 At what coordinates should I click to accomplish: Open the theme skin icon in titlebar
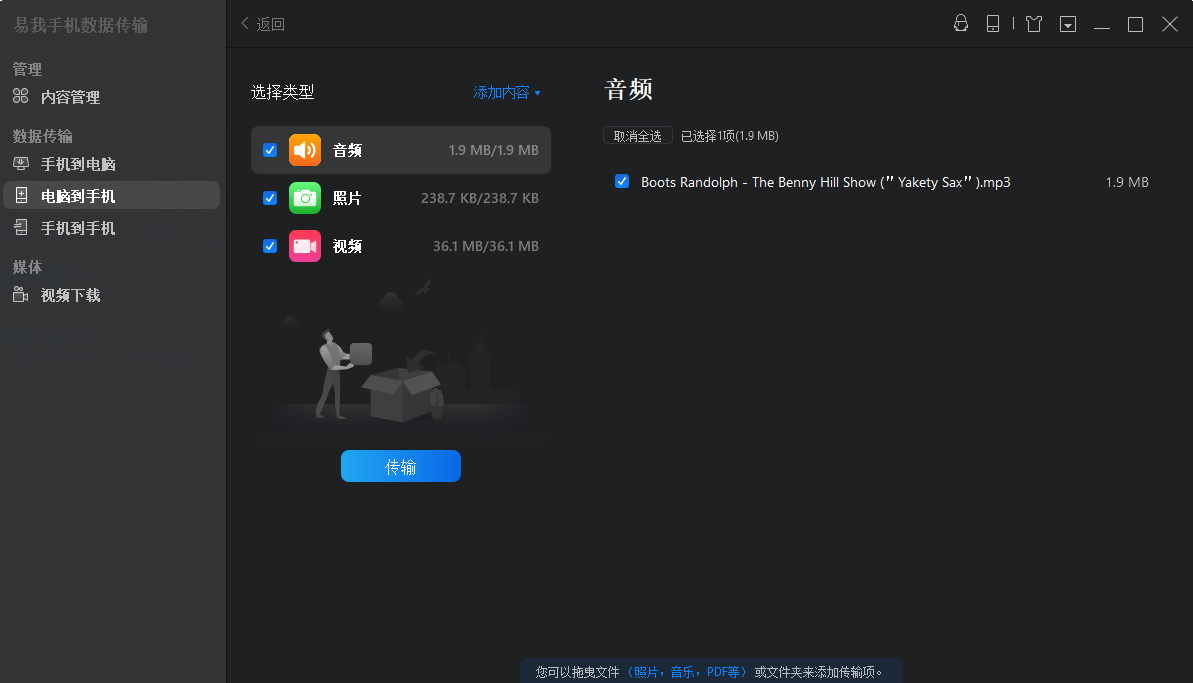click(1033, 24)
